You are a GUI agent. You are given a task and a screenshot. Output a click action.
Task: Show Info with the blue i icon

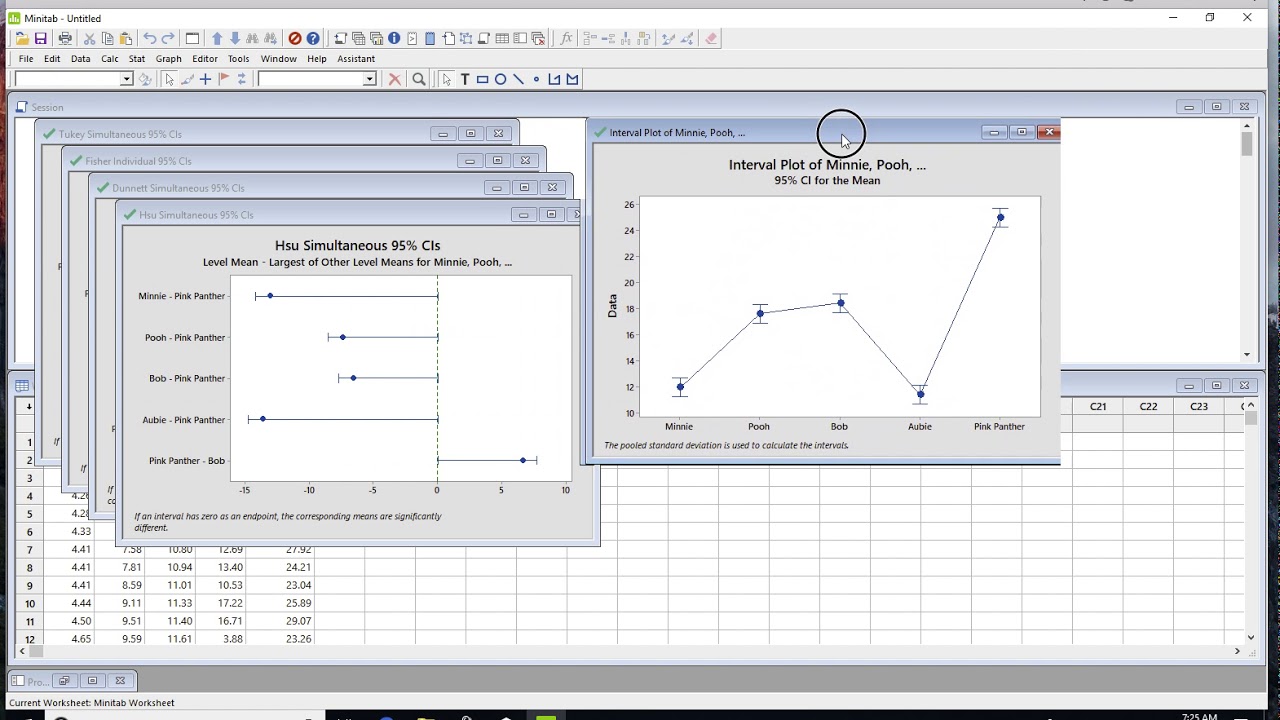[394, 39]
